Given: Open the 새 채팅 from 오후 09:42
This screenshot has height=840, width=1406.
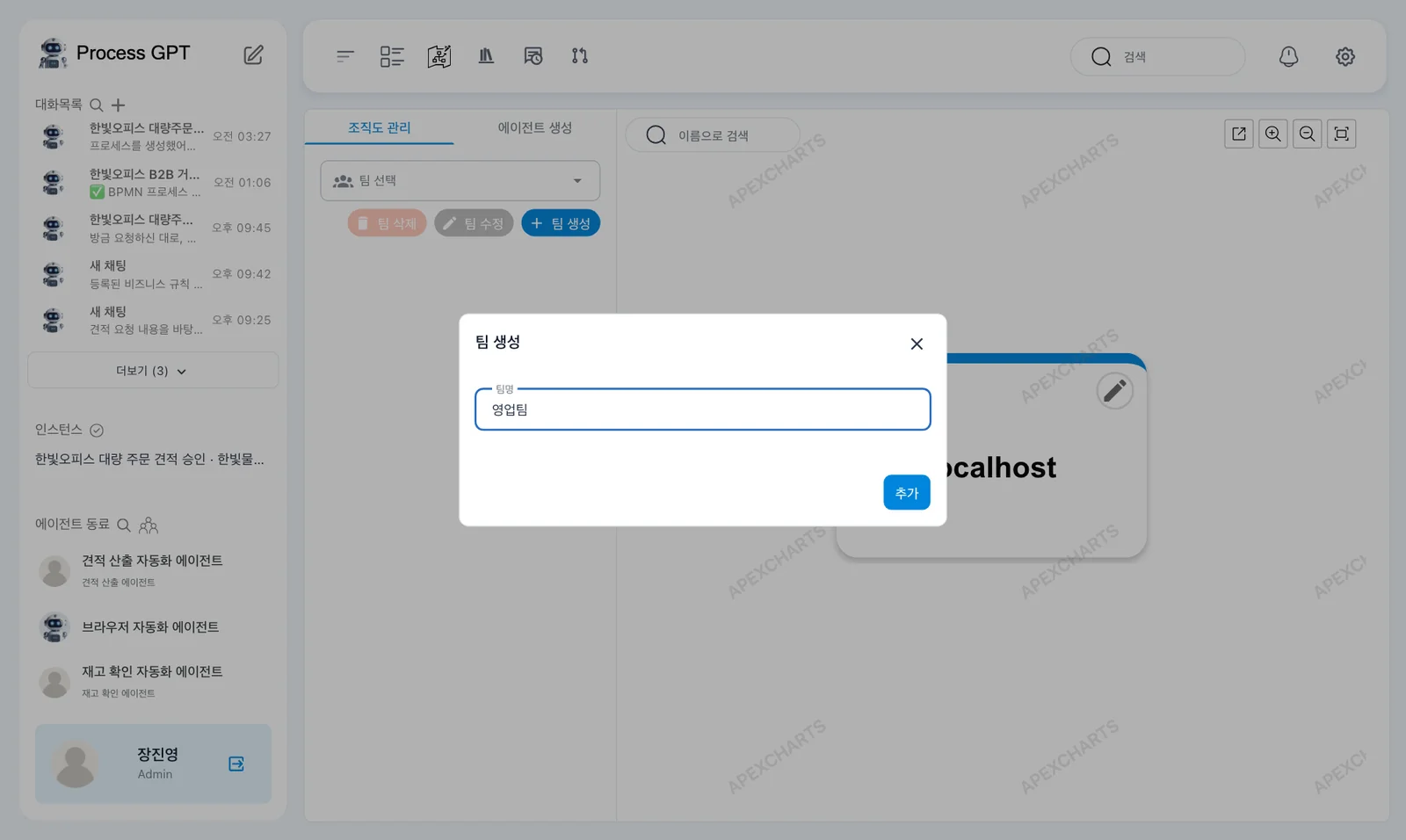Looking at the screenshot, I should coord(153,274).
